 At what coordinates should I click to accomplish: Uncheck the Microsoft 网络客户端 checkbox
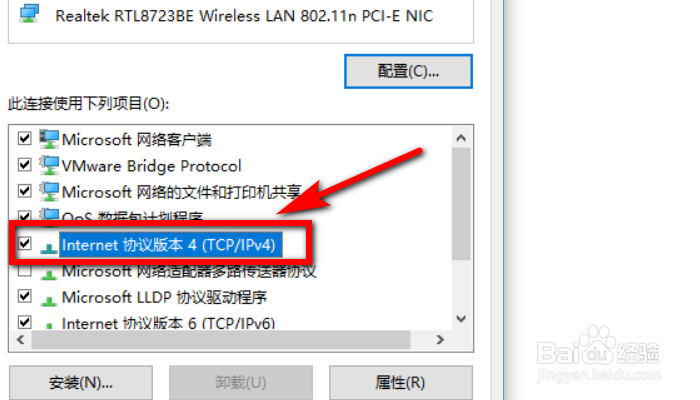(x=25, y=138)
